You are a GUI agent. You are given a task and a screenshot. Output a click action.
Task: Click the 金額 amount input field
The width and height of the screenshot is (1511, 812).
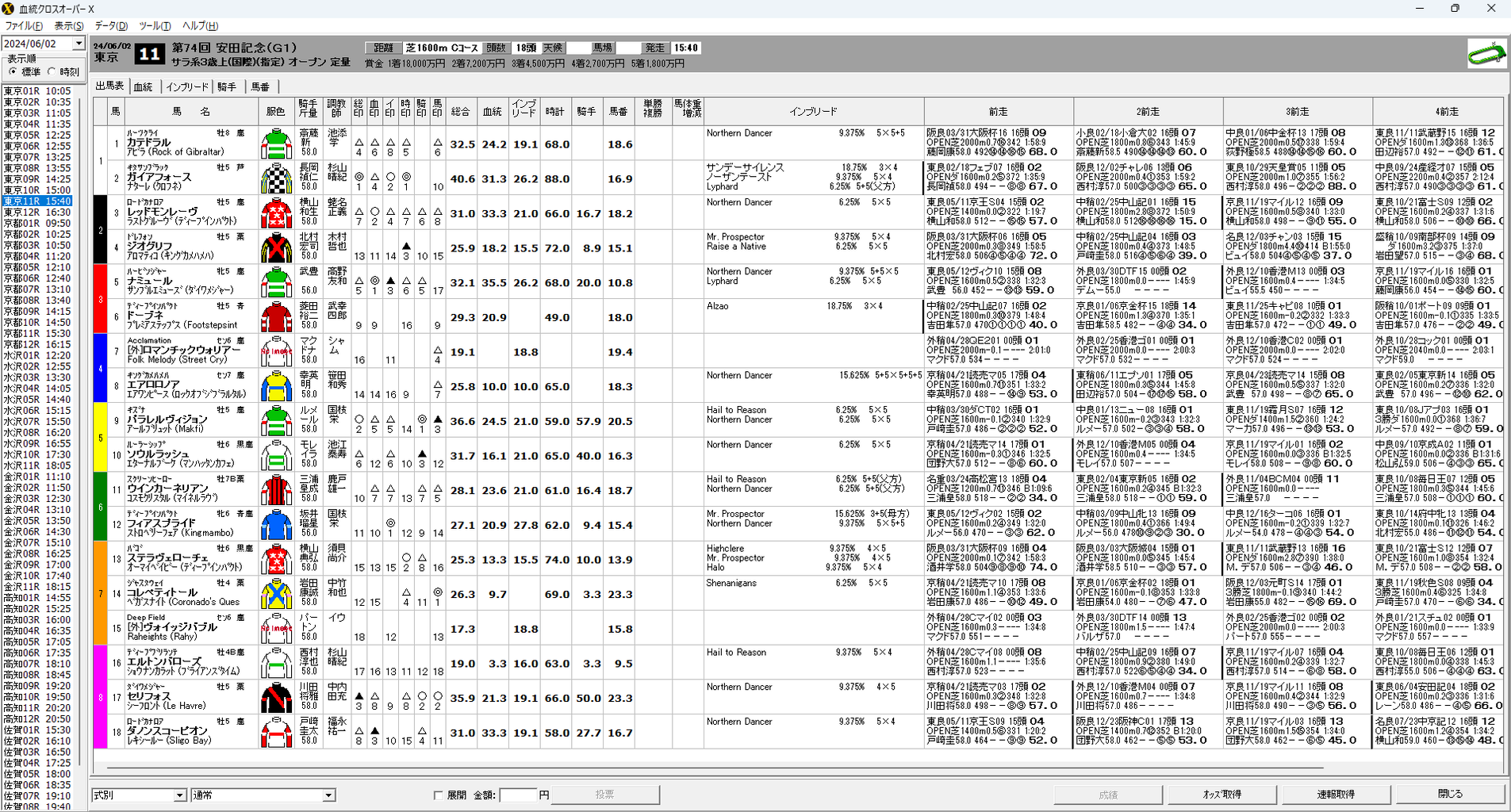518,795
